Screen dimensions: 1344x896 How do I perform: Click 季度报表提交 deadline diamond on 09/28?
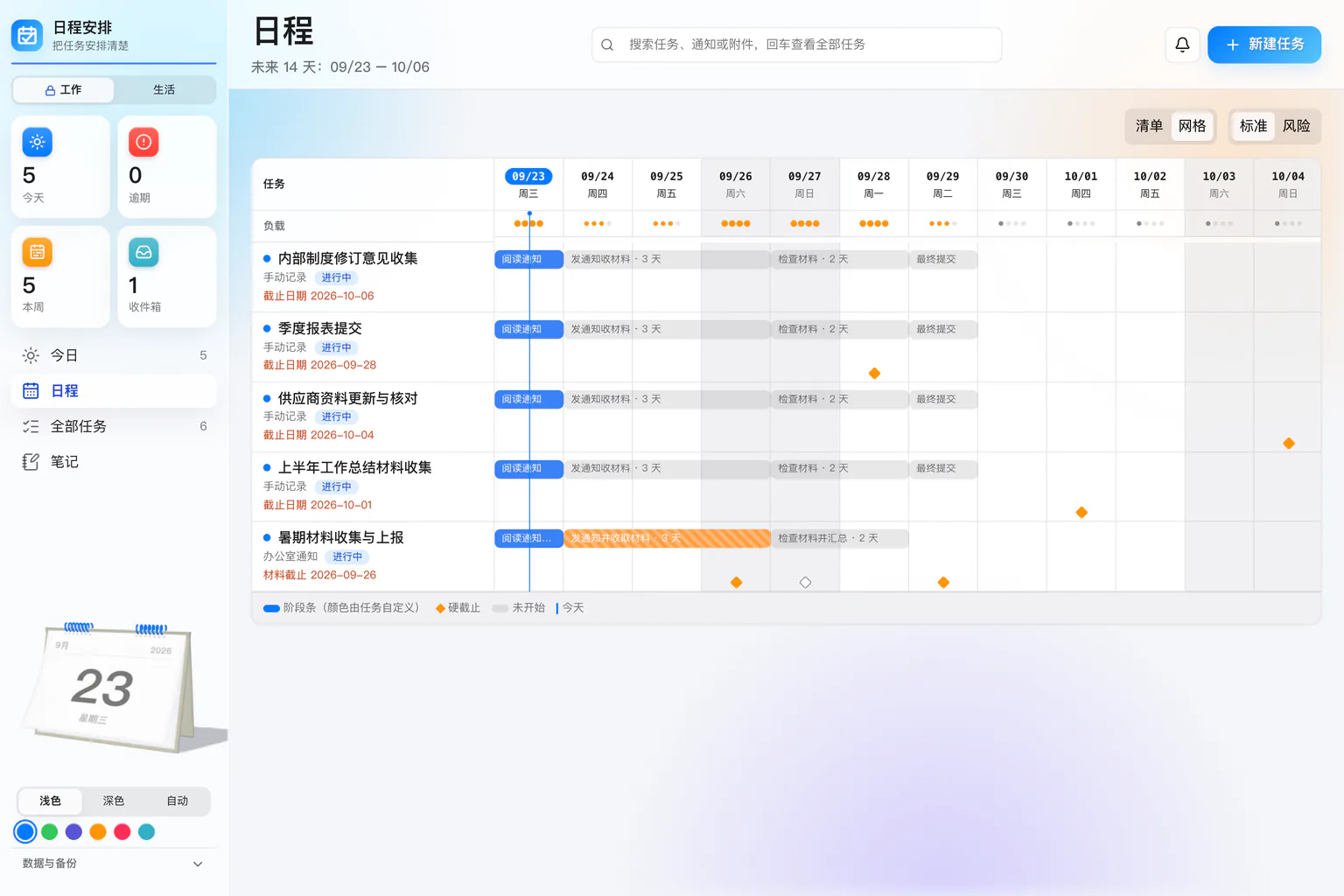coord(874,374)
